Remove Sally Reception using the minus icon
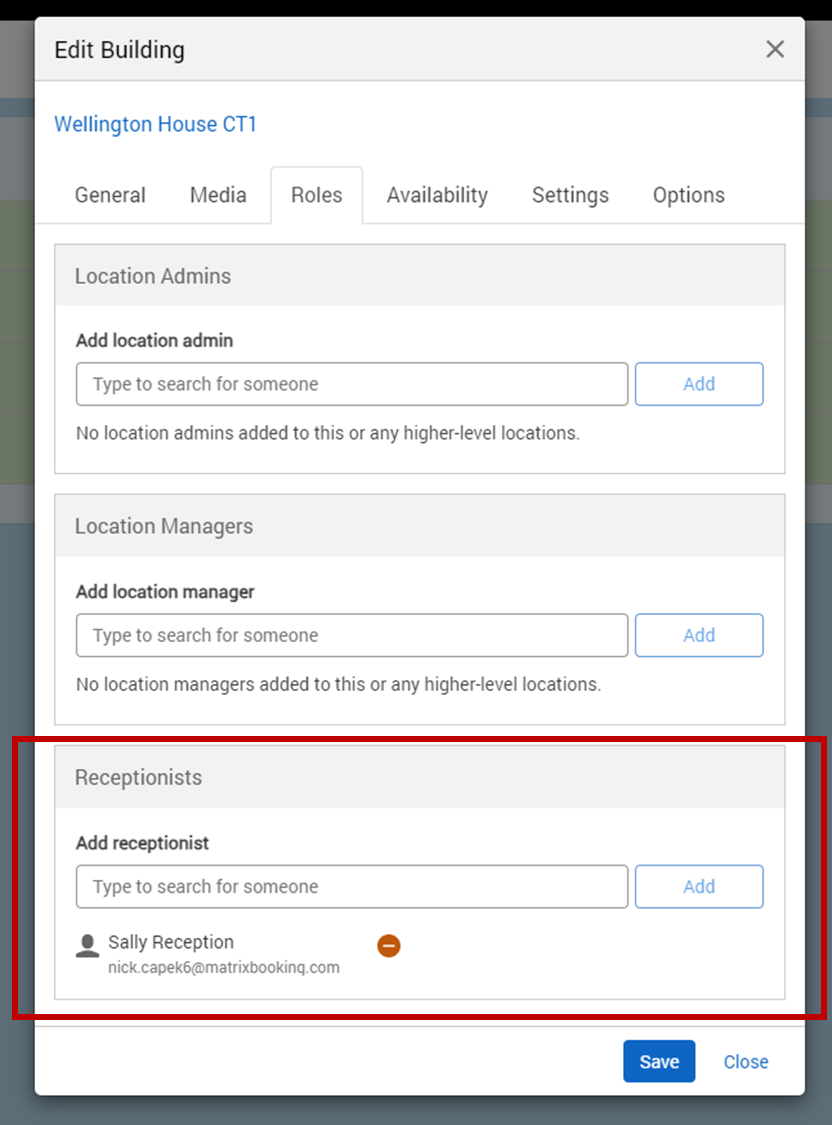The height and width of the screenshot is (1125, 832). 389,945
